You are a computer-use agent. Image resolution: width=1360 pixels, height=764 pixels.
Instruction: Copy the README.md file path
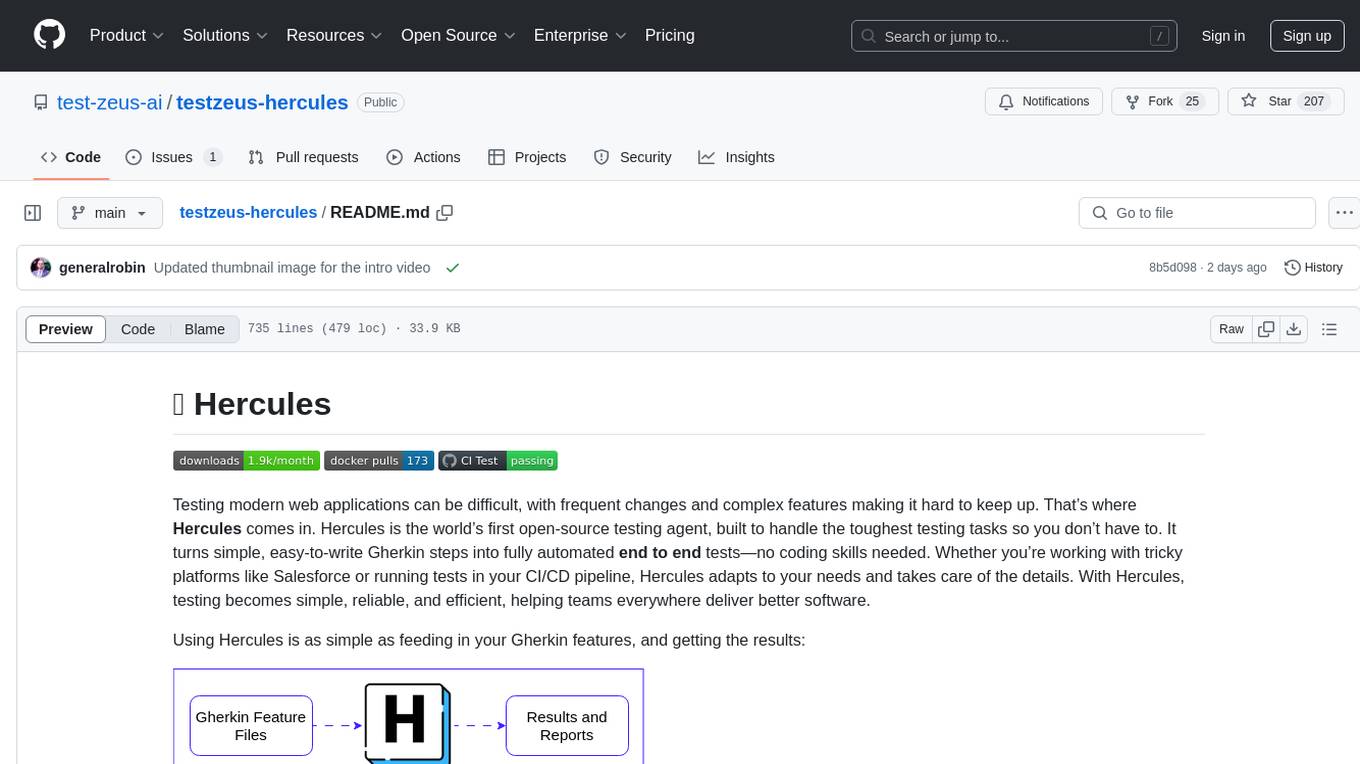point(445,213)
